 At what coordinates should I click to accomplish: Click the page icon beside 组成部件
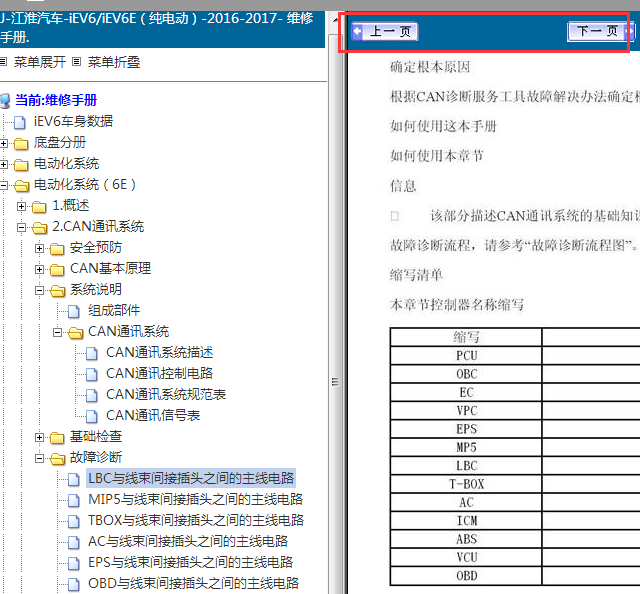coord(73,311)
